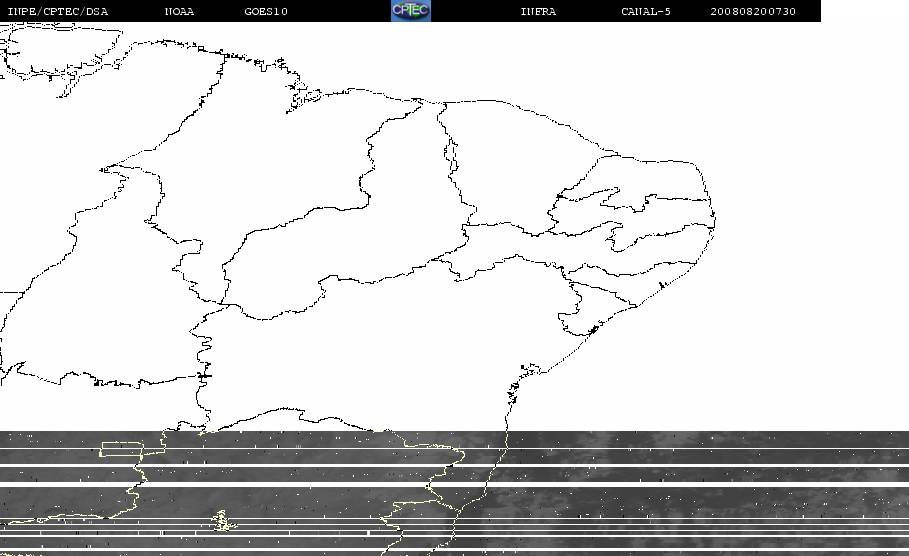The image size is (909, 556).
Task: Select the GOES10 satellite label
Action: pyautogui.click(x=266, y=12)
